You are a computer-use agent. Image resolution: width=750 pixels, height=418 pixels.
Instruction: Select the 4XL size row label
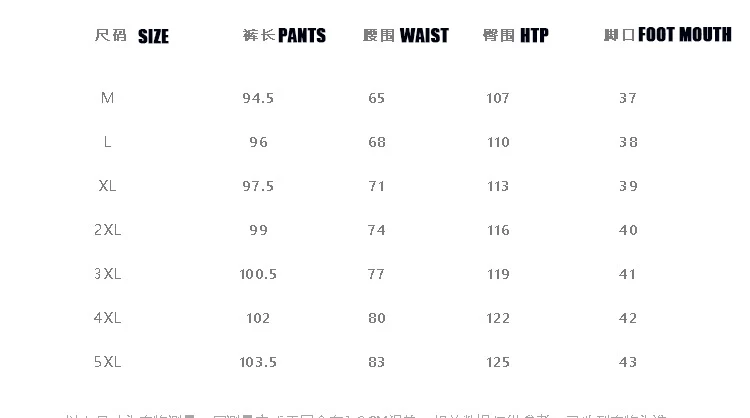click(108, 318)
